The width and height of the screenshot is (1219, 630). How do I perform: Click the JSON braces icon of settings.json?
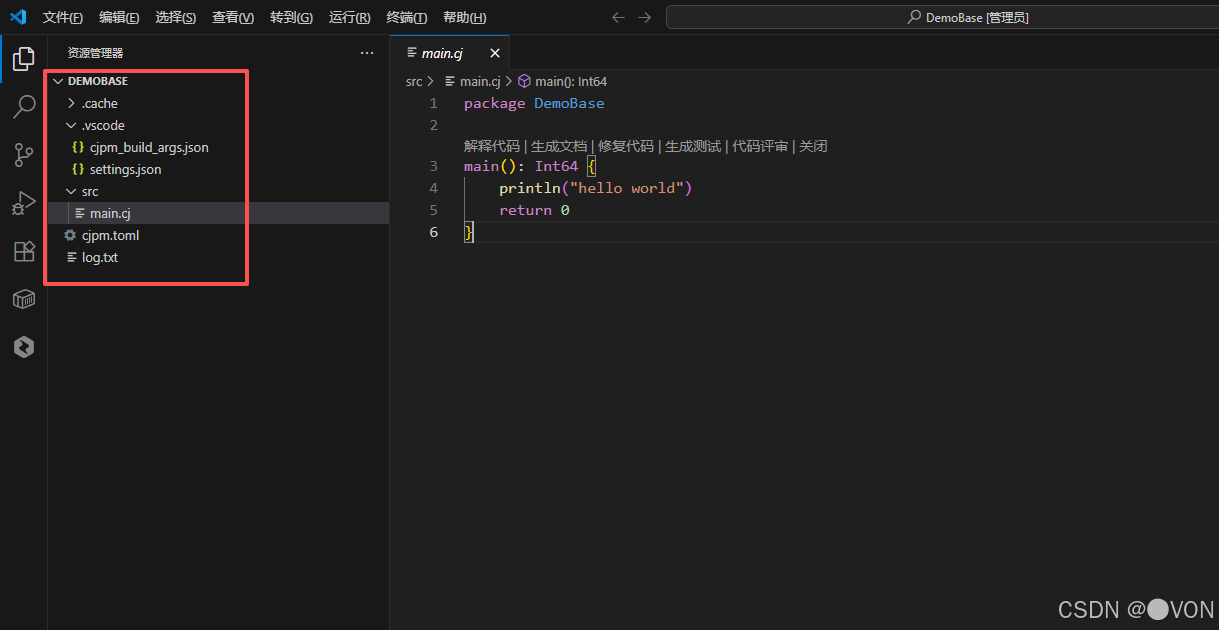pos(78,169)
